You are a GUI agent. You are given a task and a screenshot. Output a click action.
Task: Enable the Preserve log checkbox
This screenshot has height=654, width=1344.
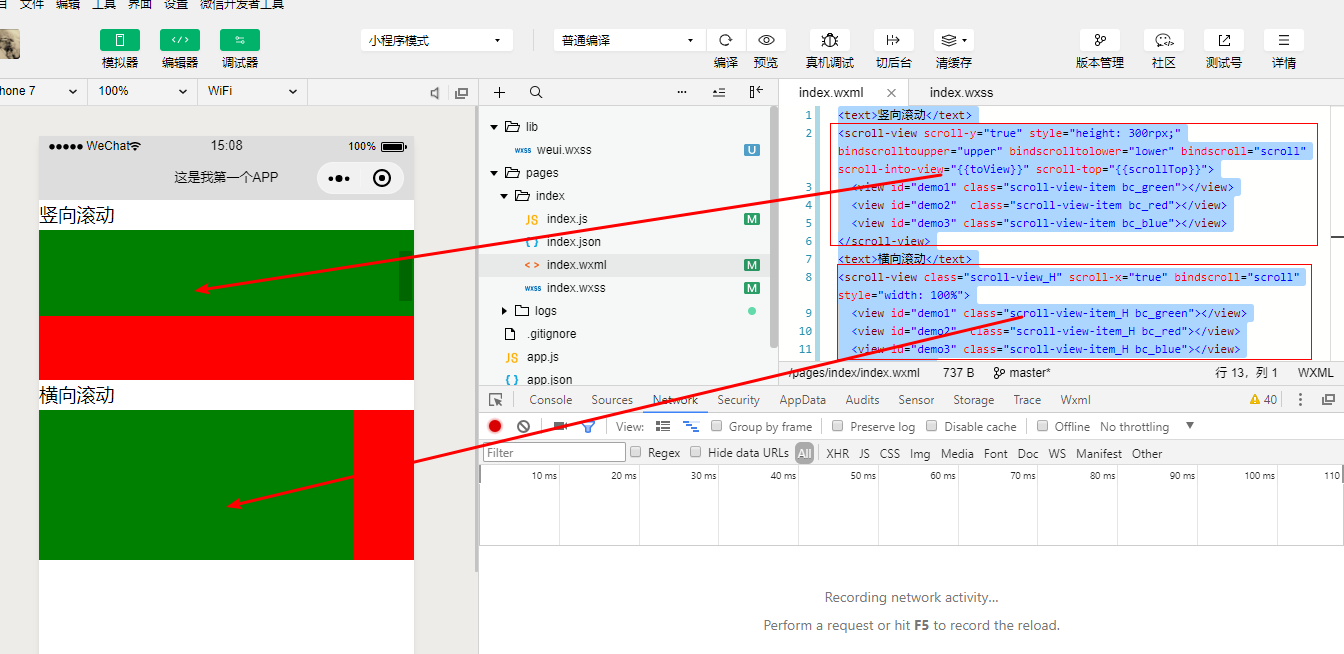[838, 426]
